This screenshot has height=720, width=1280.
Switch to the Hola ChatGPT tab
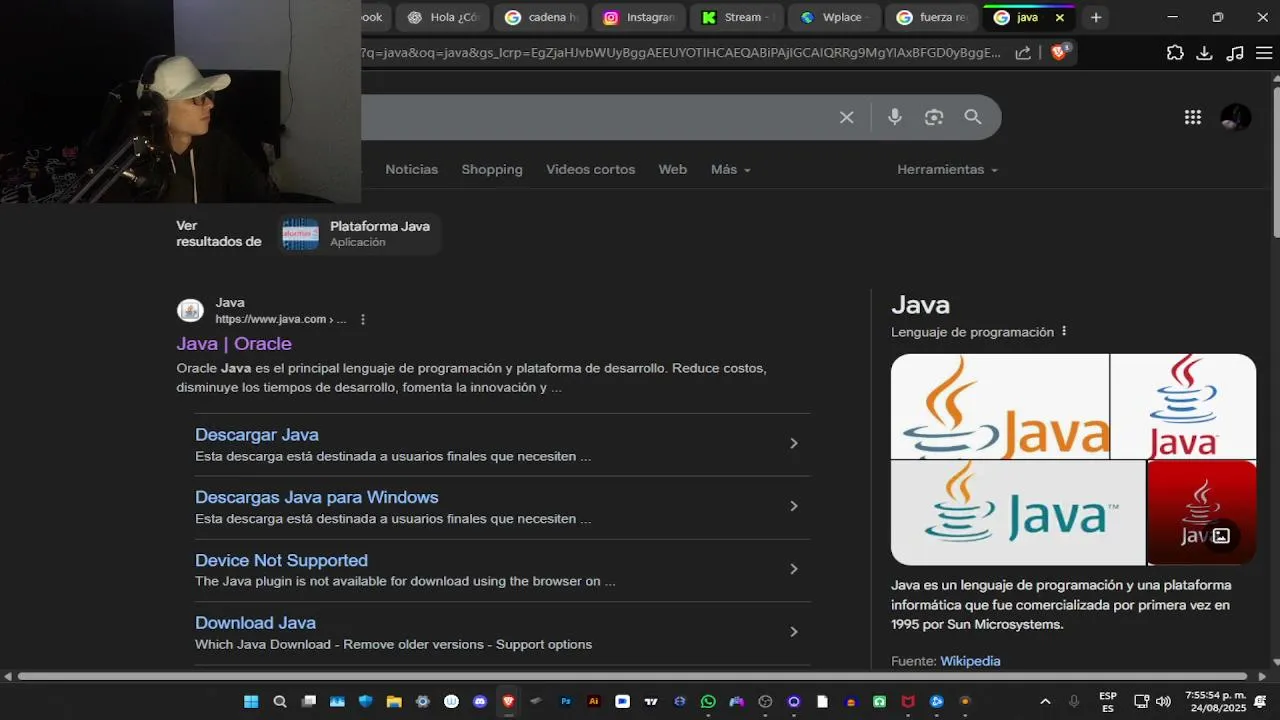pos(442,17)
